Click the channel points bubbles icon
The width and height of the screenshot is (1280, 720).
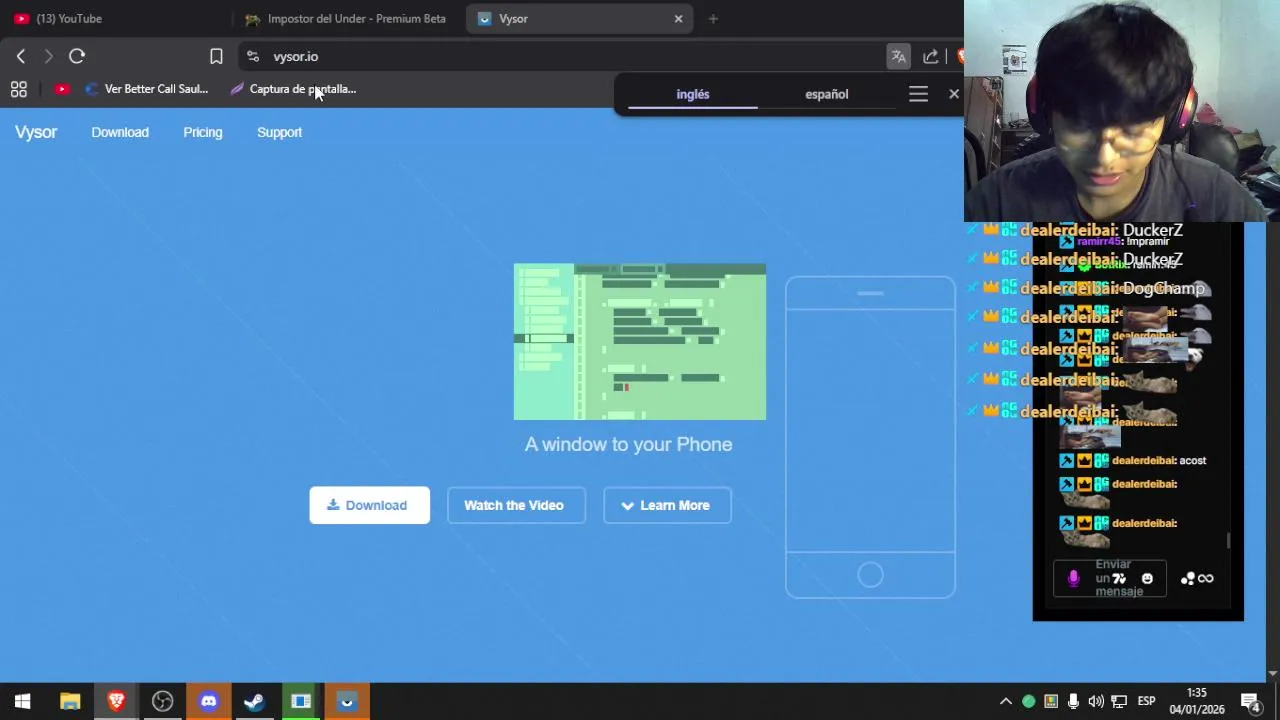[1187, 578]
